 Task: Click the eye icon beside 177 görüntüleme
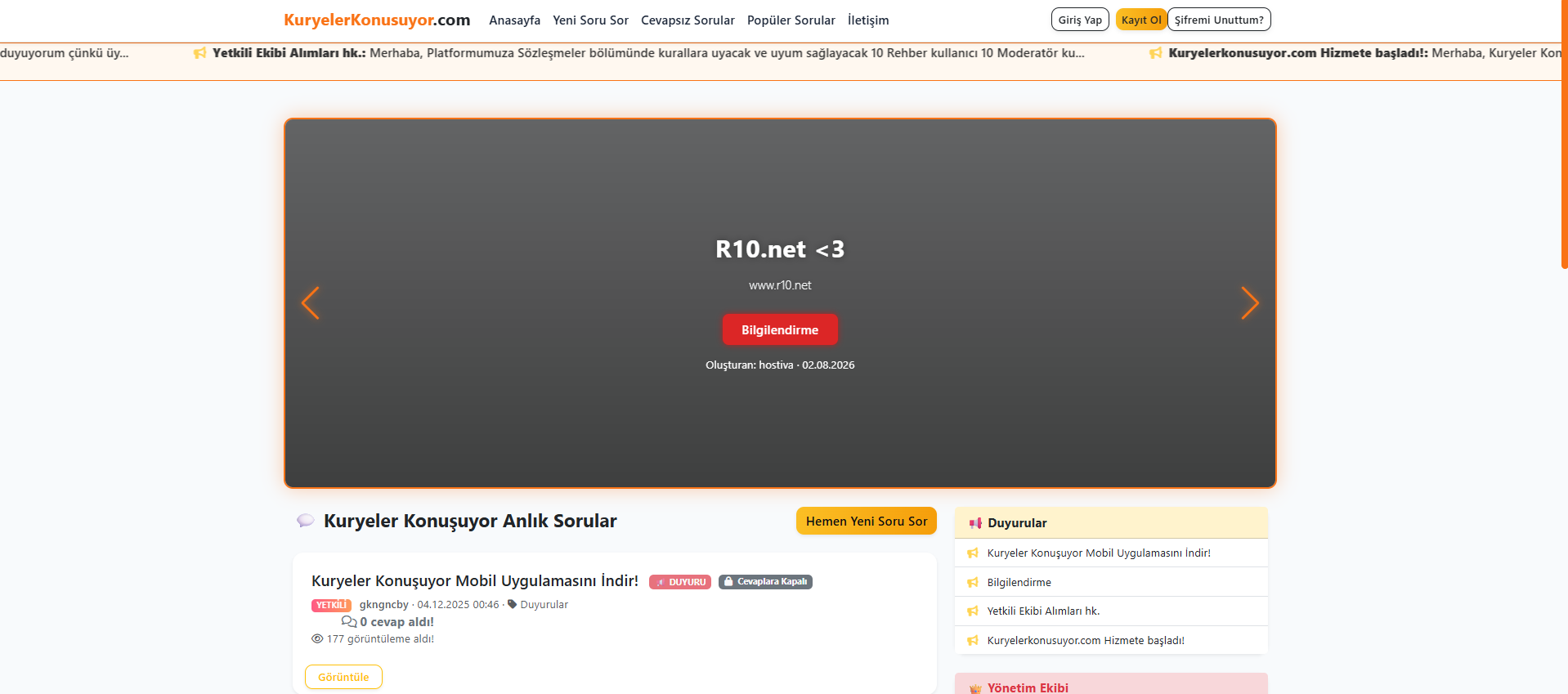[317, 639]
